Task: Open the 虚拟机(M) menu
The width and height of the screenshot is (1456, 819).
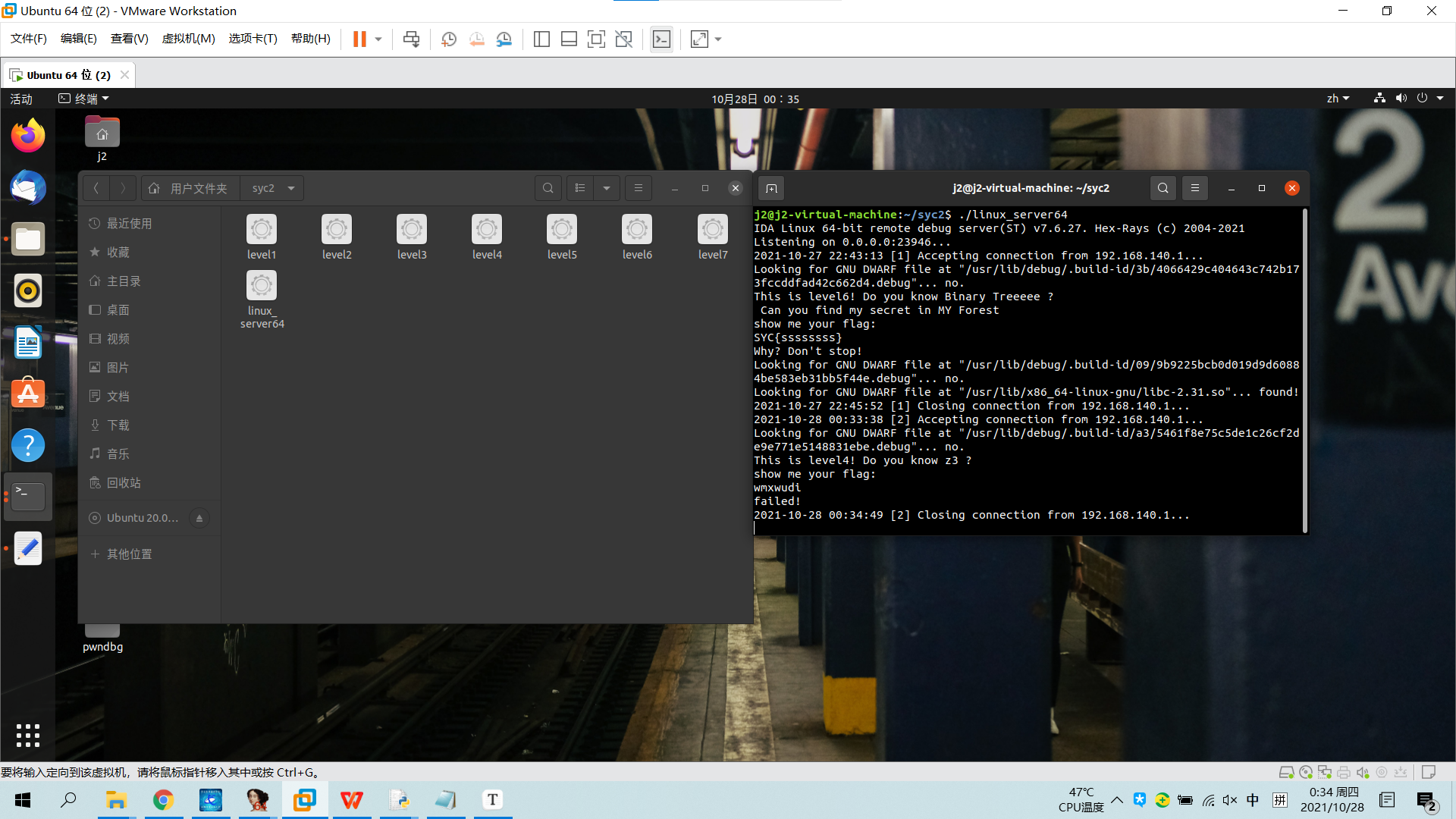Action: 188,39
